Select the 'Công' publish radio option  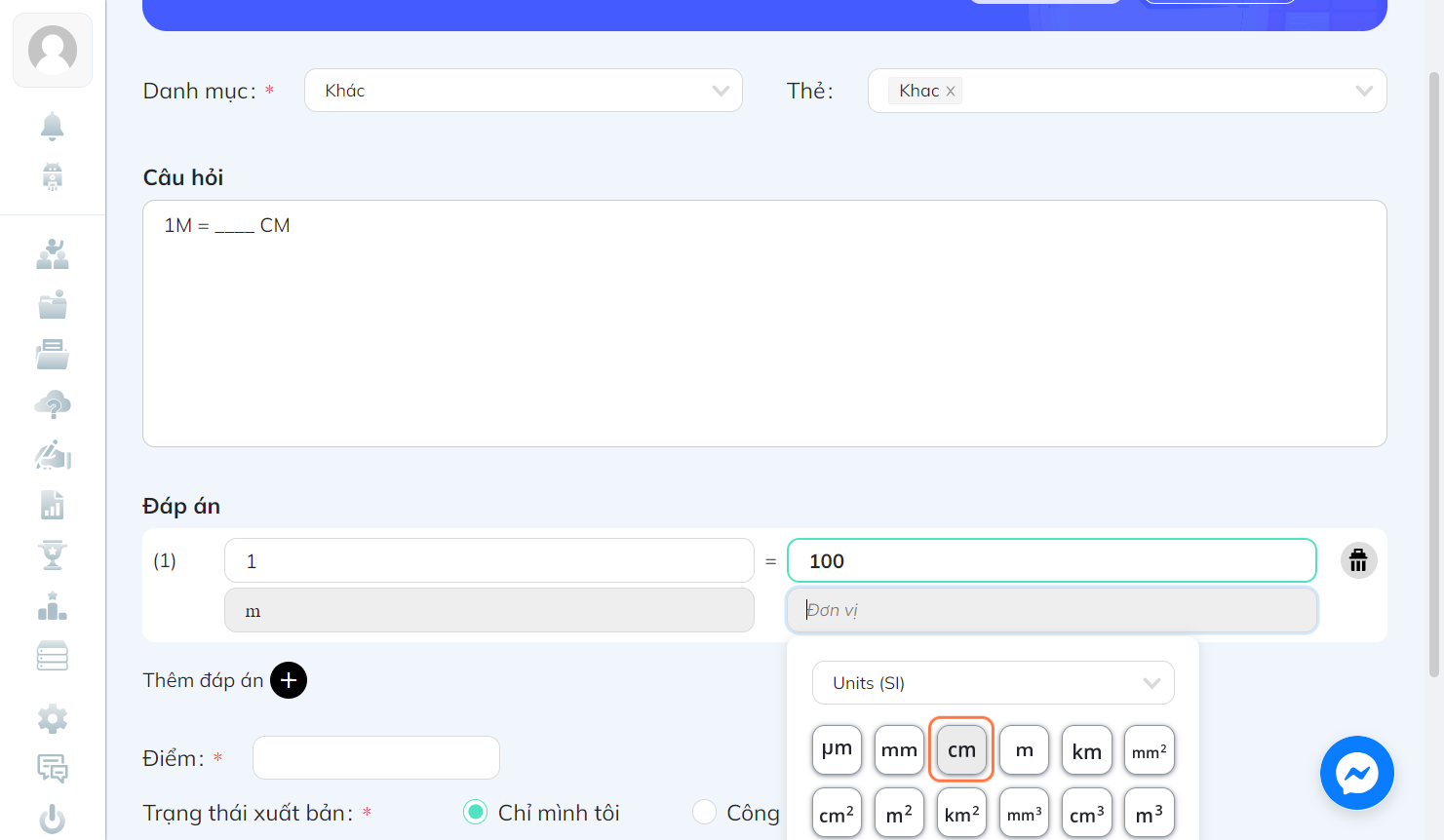[704, 812]
